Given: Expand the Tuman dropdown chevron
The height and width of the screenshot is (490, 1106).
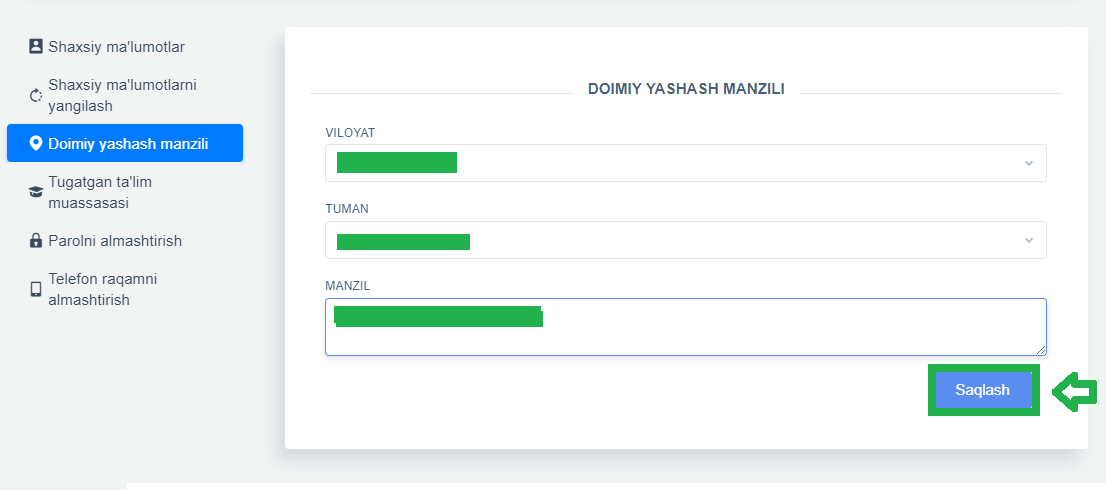Looking at the screenshot, I should pyautogui.click(x=1028, y=240).
